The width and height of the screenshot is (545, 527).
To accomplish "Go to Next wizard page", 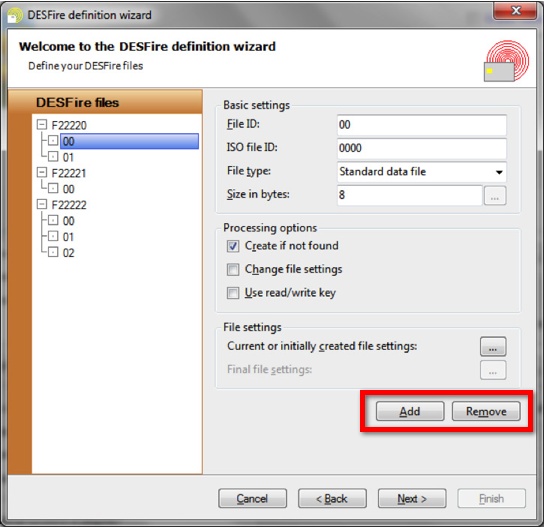I will pos(412,498).
